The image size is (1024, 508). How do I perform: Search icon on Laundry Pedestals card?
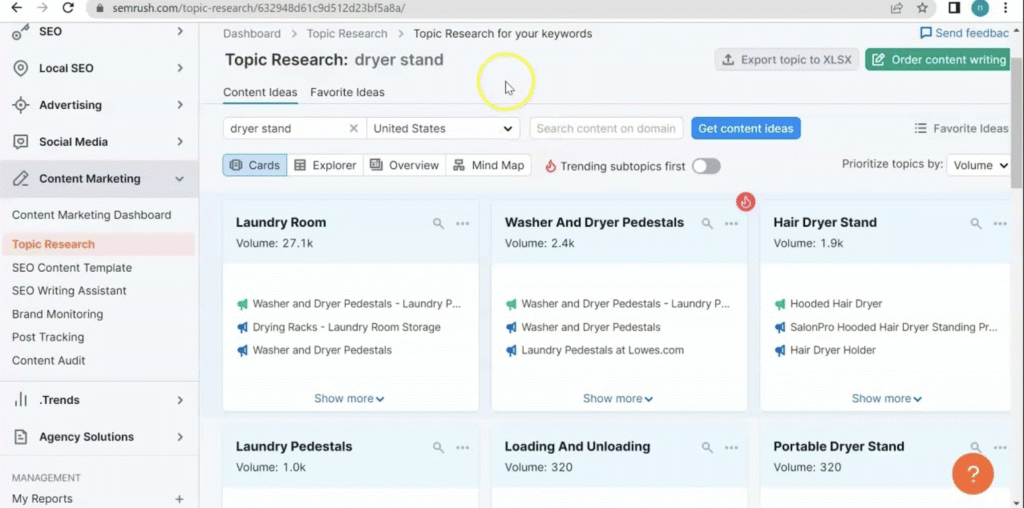[x=438, y=447]
